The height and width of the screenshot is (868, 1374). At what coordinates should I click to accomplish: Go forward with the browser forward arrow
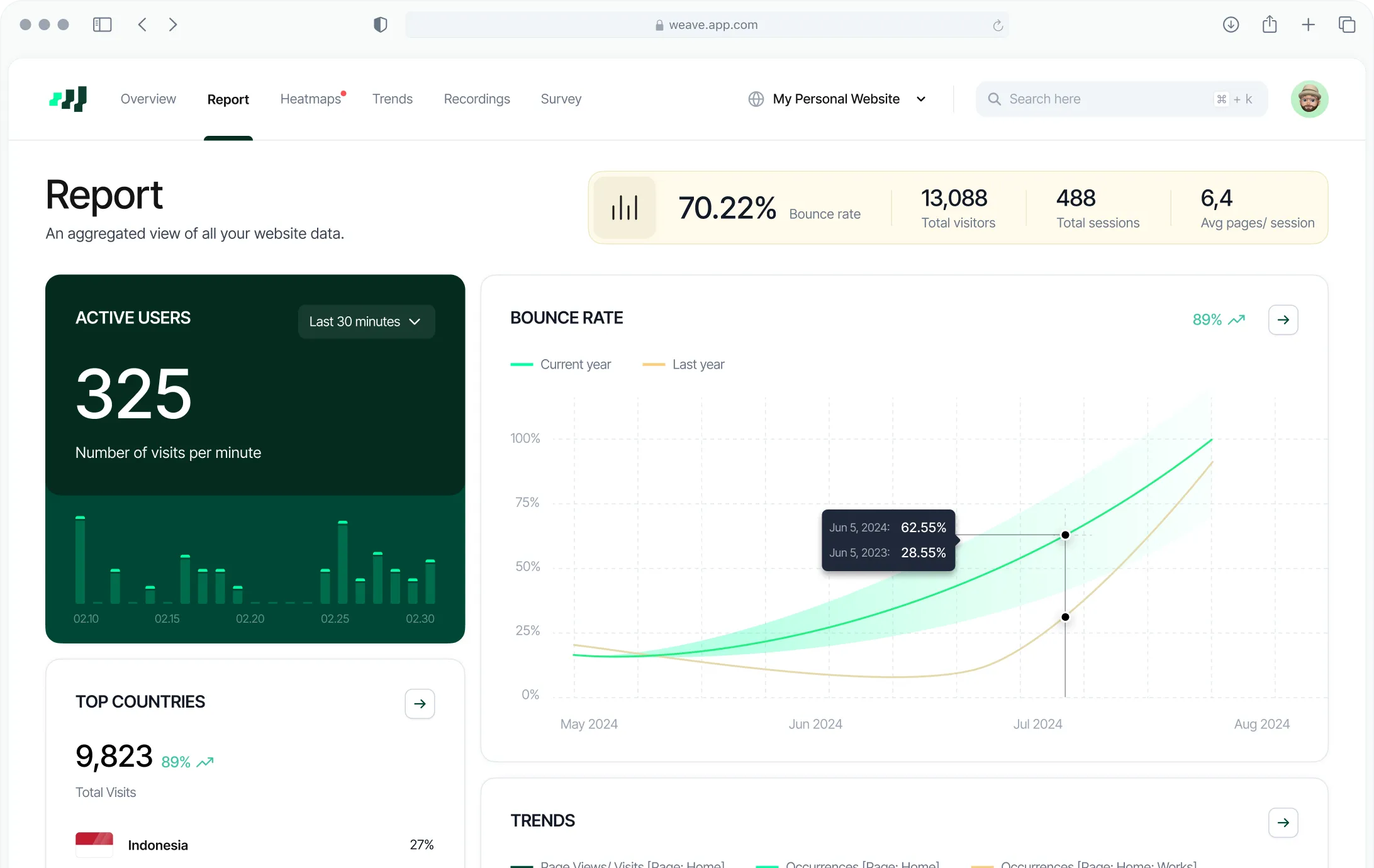[x=173, y=25]
